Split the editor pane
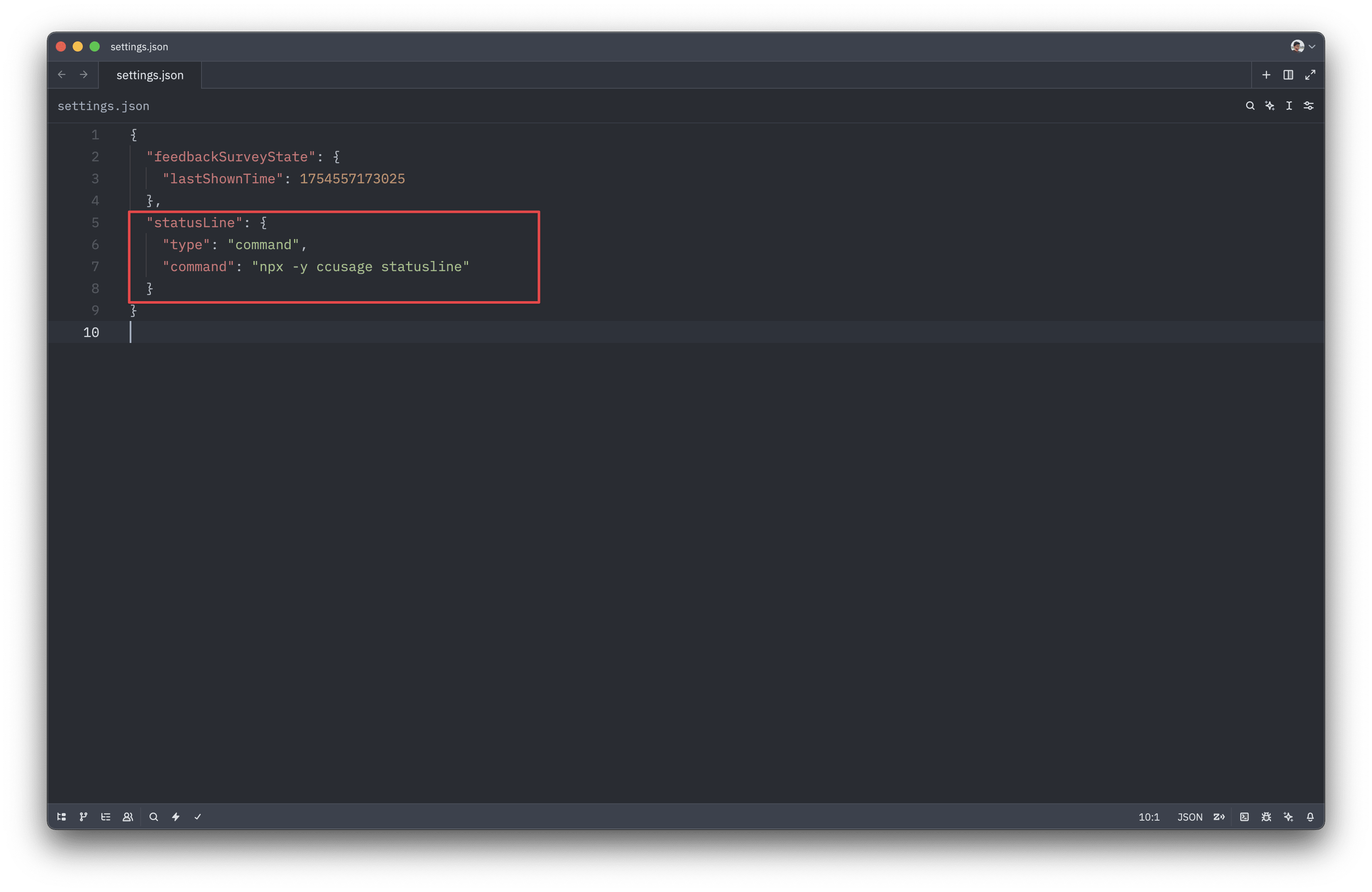The height and width of the screenshot is (892, 1372). coord(1288,75)
